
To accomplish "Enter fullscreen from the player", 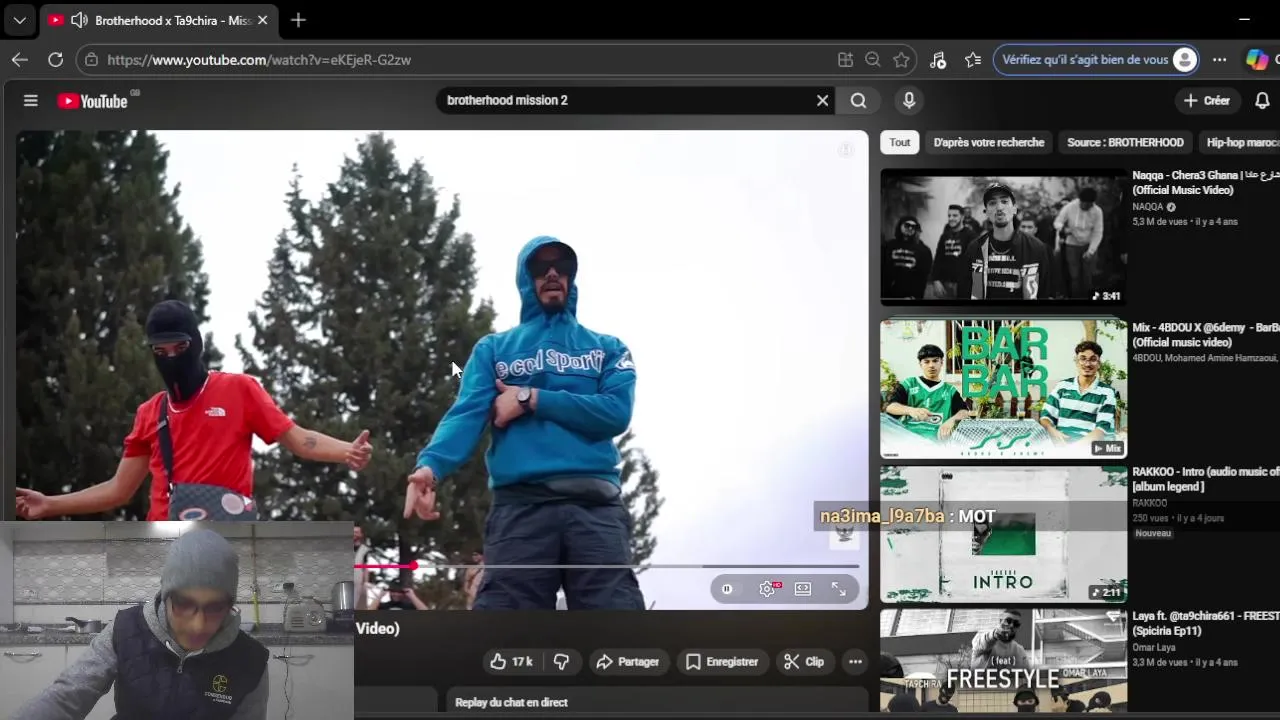I will click(839, 589).
